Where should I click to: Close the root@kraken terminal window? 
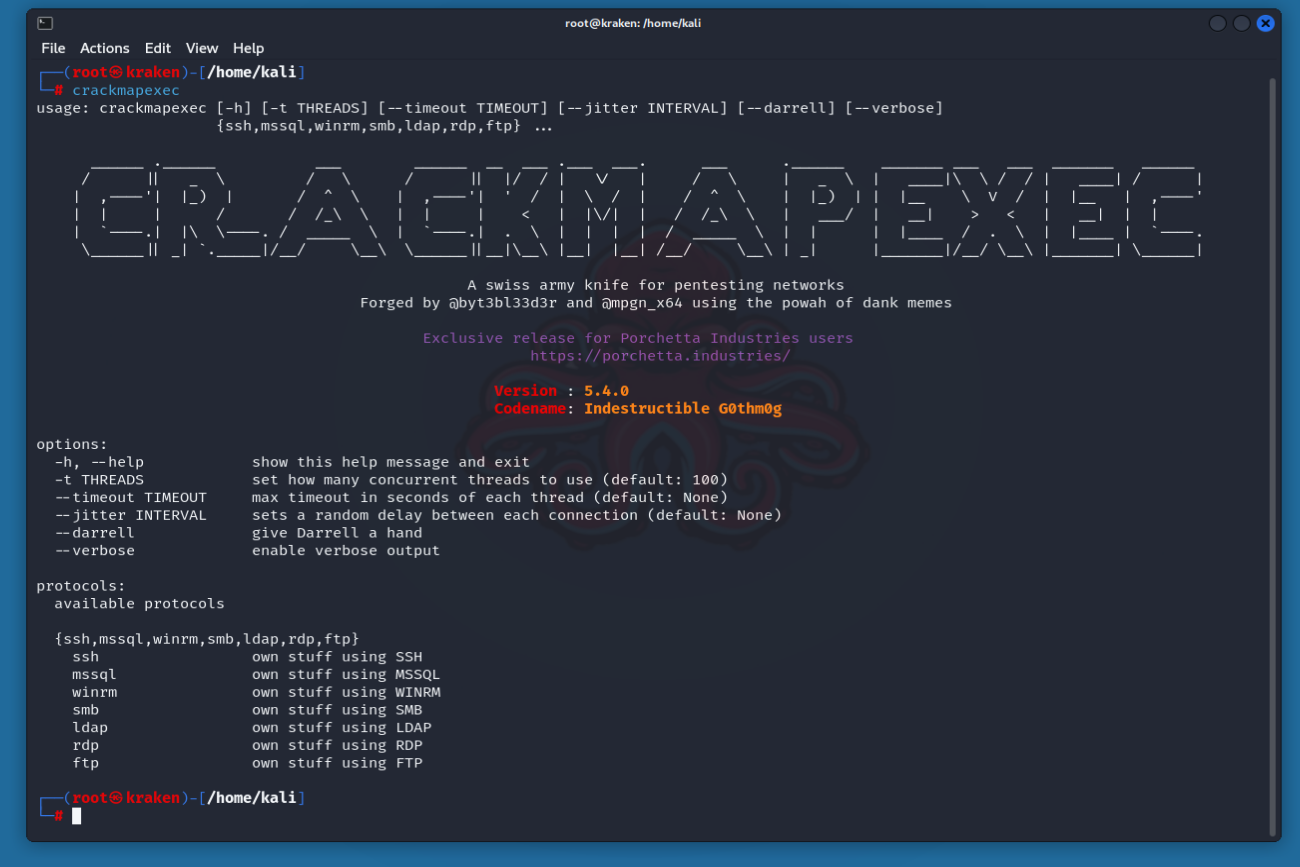coord(1265,23)
